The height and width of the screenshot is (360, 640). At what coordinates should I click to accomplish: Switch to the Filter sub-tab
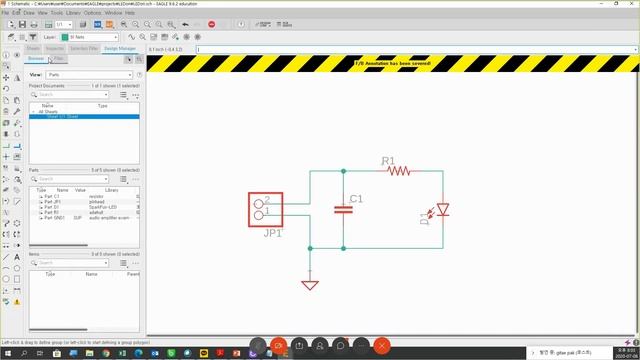click(59, 59)
